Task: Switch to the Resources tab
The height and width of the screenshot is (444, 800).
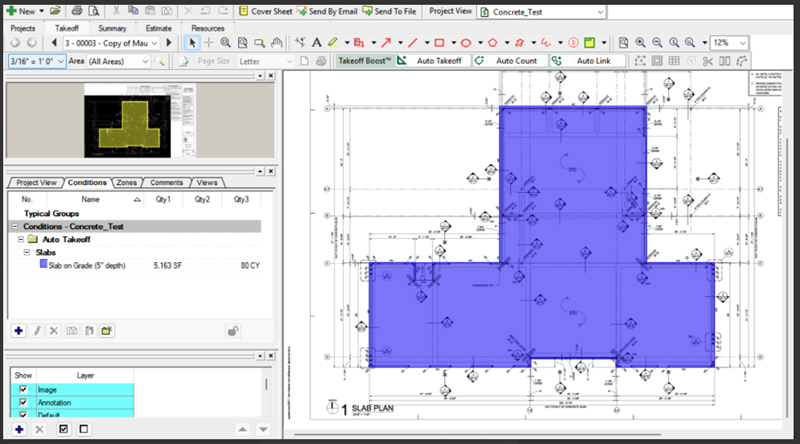Action: tap(208, 28)
